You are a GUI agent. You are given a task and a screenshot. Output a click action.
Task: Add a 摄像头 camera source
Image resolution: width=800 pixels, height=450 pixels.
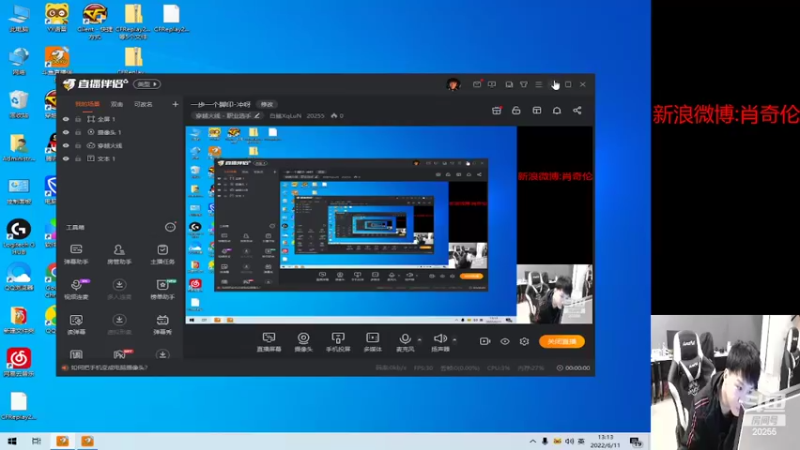coord(303,342)
